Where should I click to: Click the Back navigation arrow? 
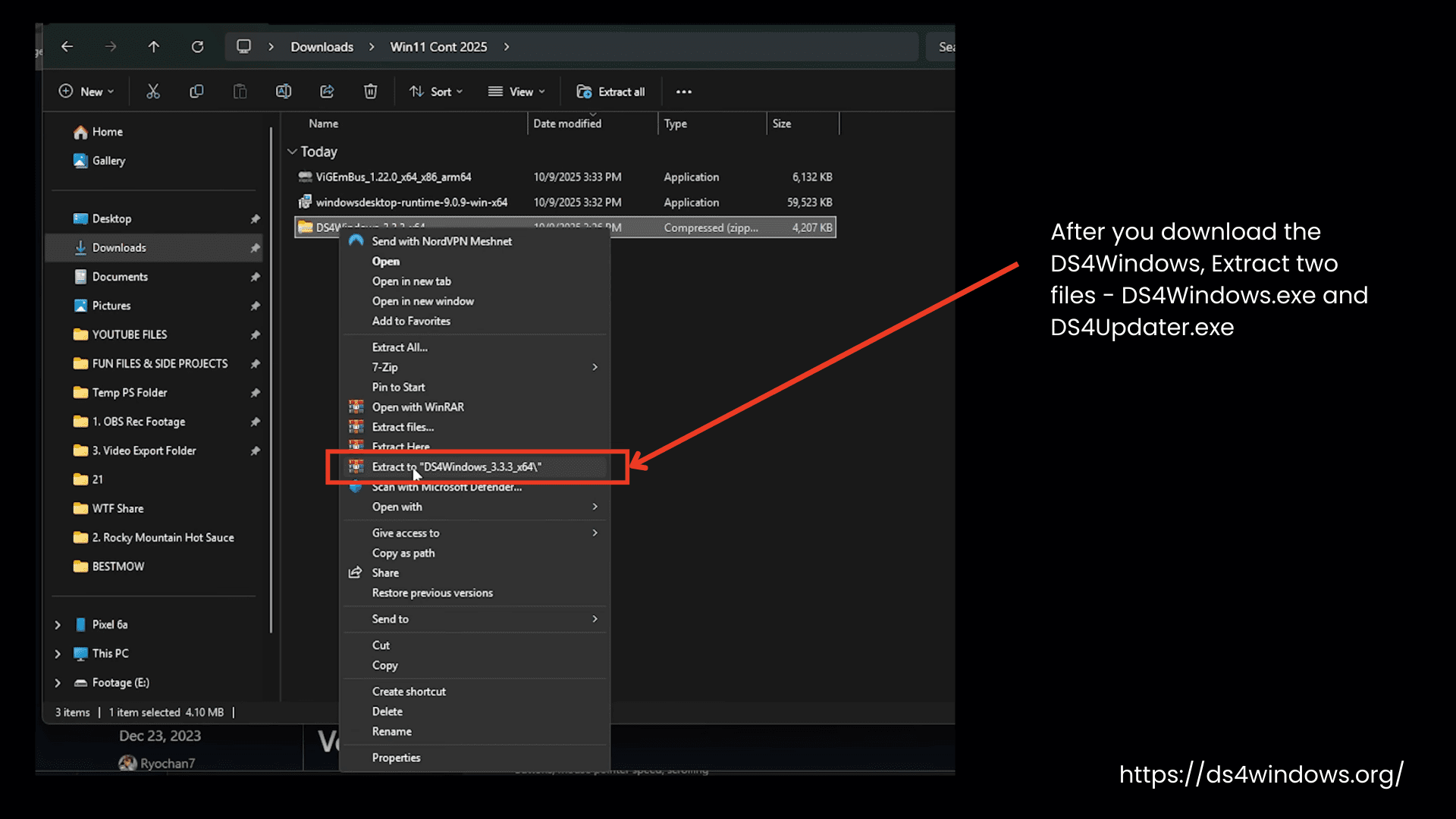tap(67, 47)
